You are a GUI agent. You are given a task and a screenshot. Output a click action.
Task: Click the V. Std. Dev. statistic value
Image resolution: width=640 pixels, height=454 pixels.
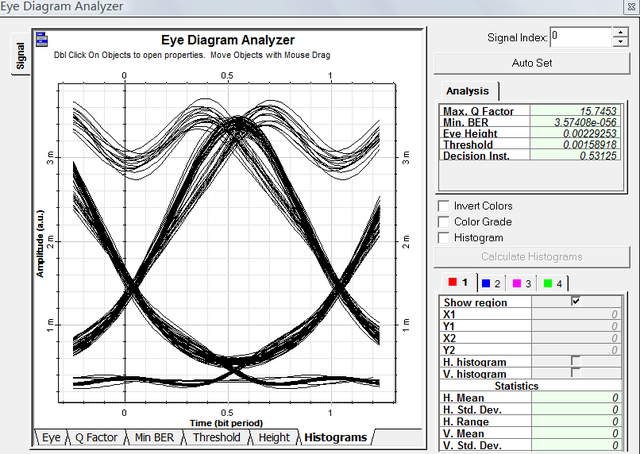point(576,445)
